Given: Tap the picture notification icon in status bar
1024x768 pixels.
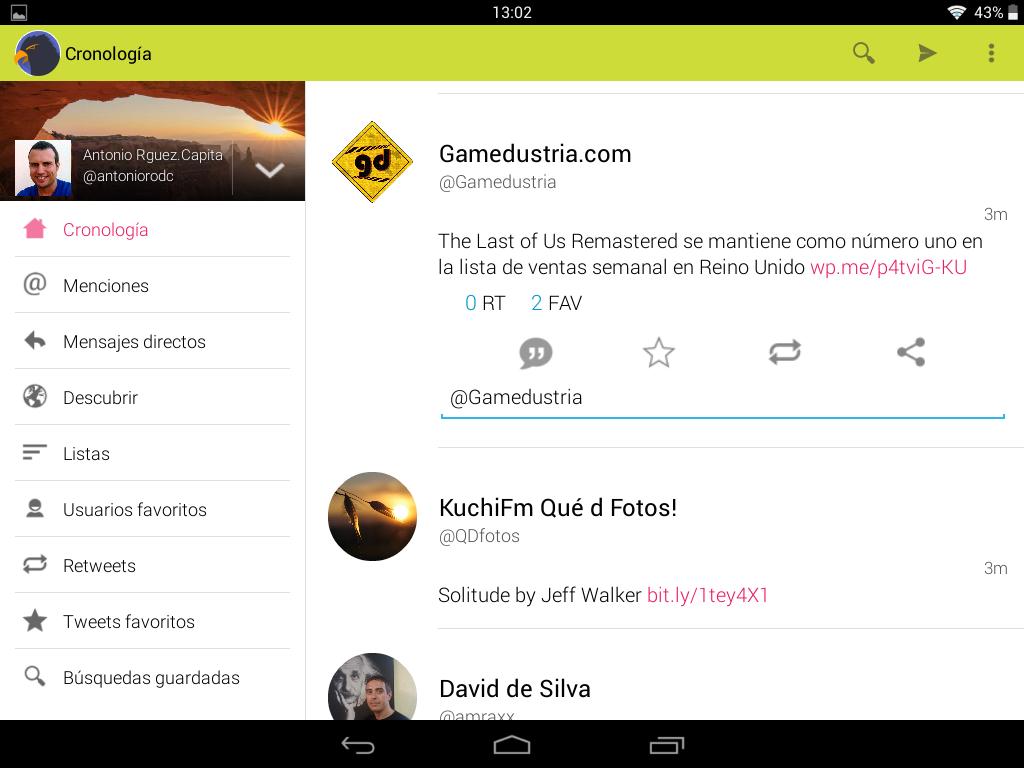Looking at the screenshot, I should point(19,12).
